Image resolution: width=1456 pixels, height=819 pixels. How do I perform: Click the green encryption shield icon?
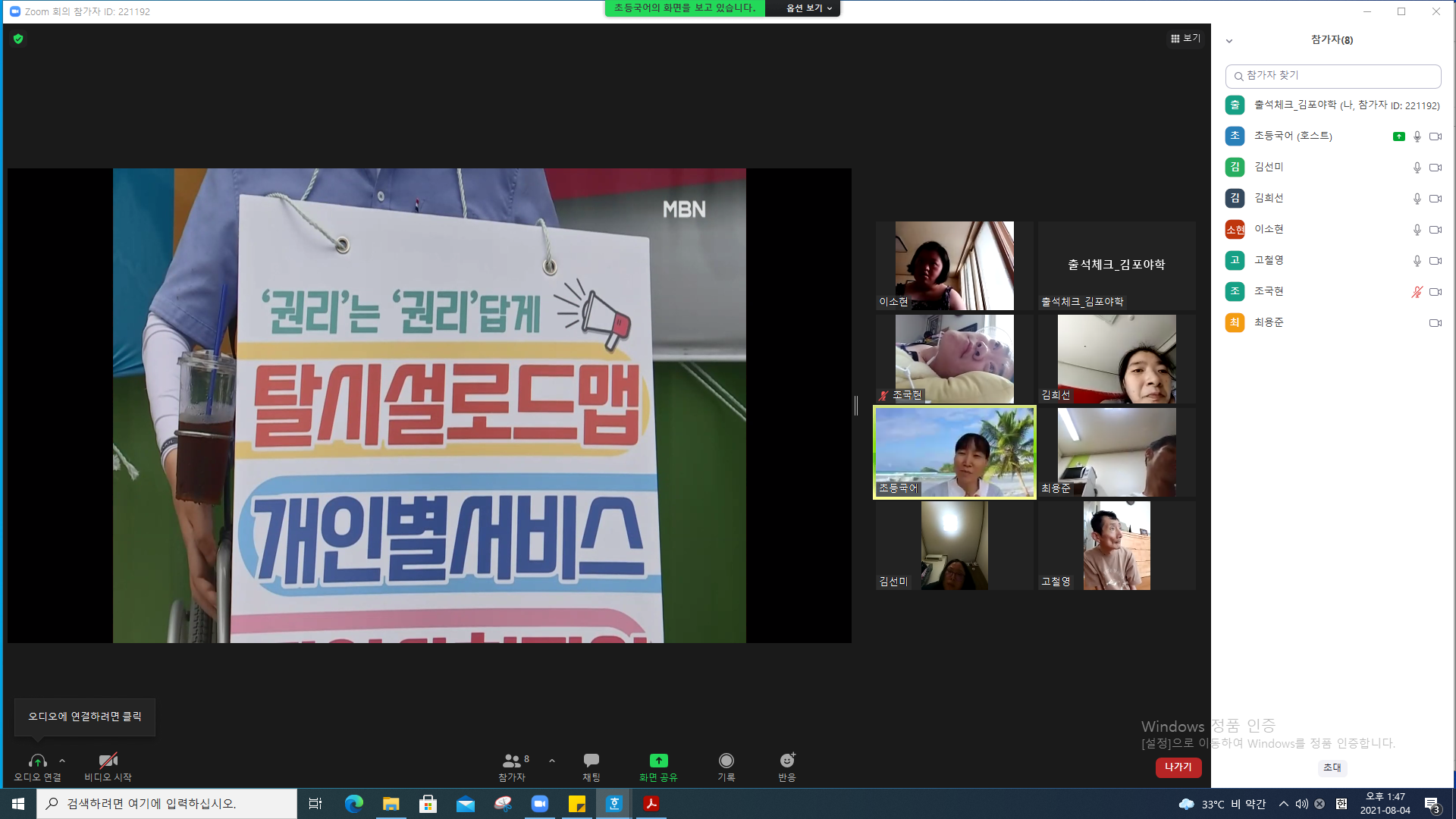[18, 39]
